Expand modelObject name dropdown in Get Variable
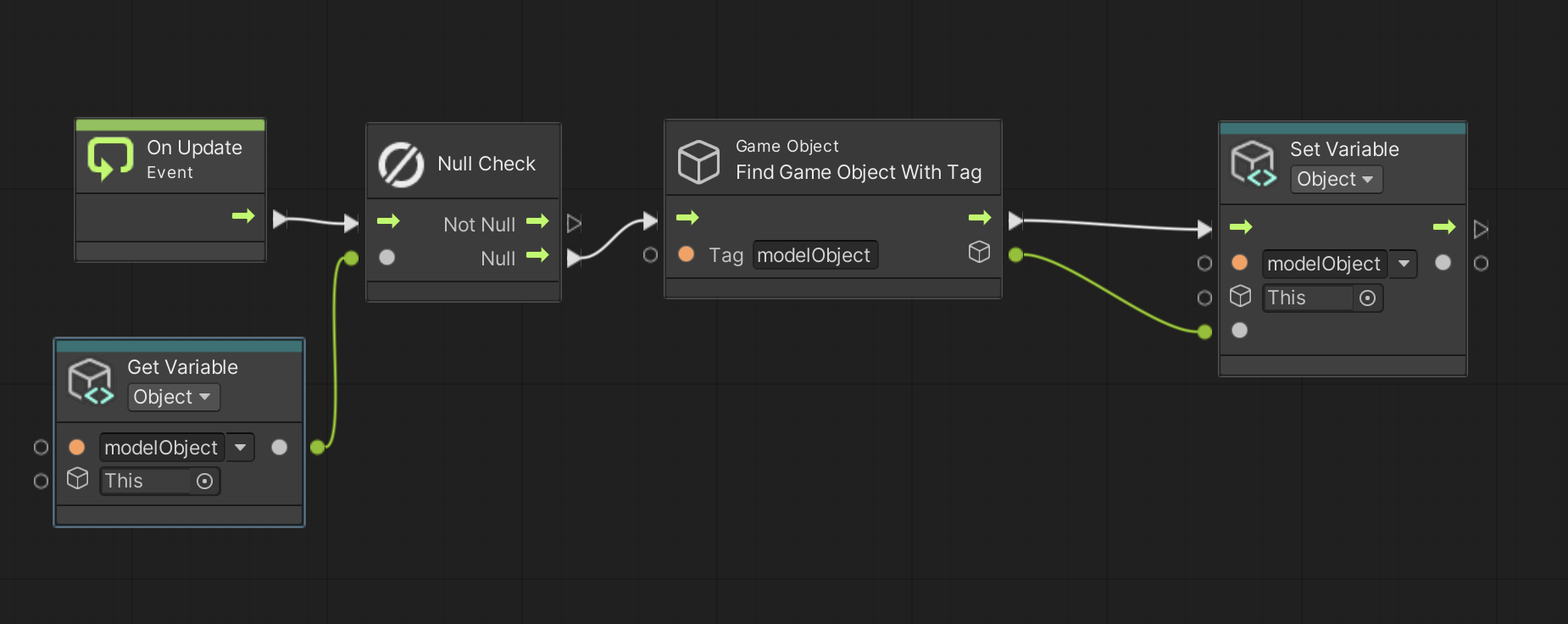The width and height of the screenshot is (1568, 624). [241, 448]
